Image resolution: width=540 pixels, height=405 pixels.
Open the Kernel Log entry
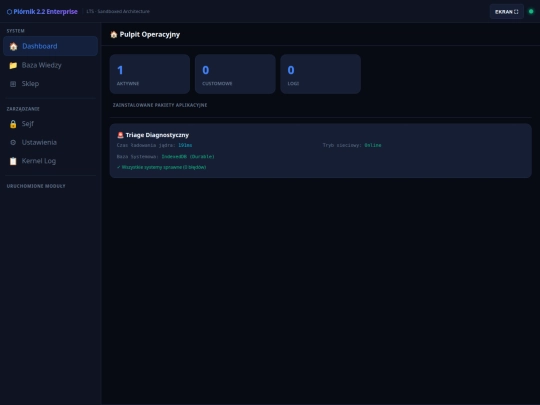(50, 161)
